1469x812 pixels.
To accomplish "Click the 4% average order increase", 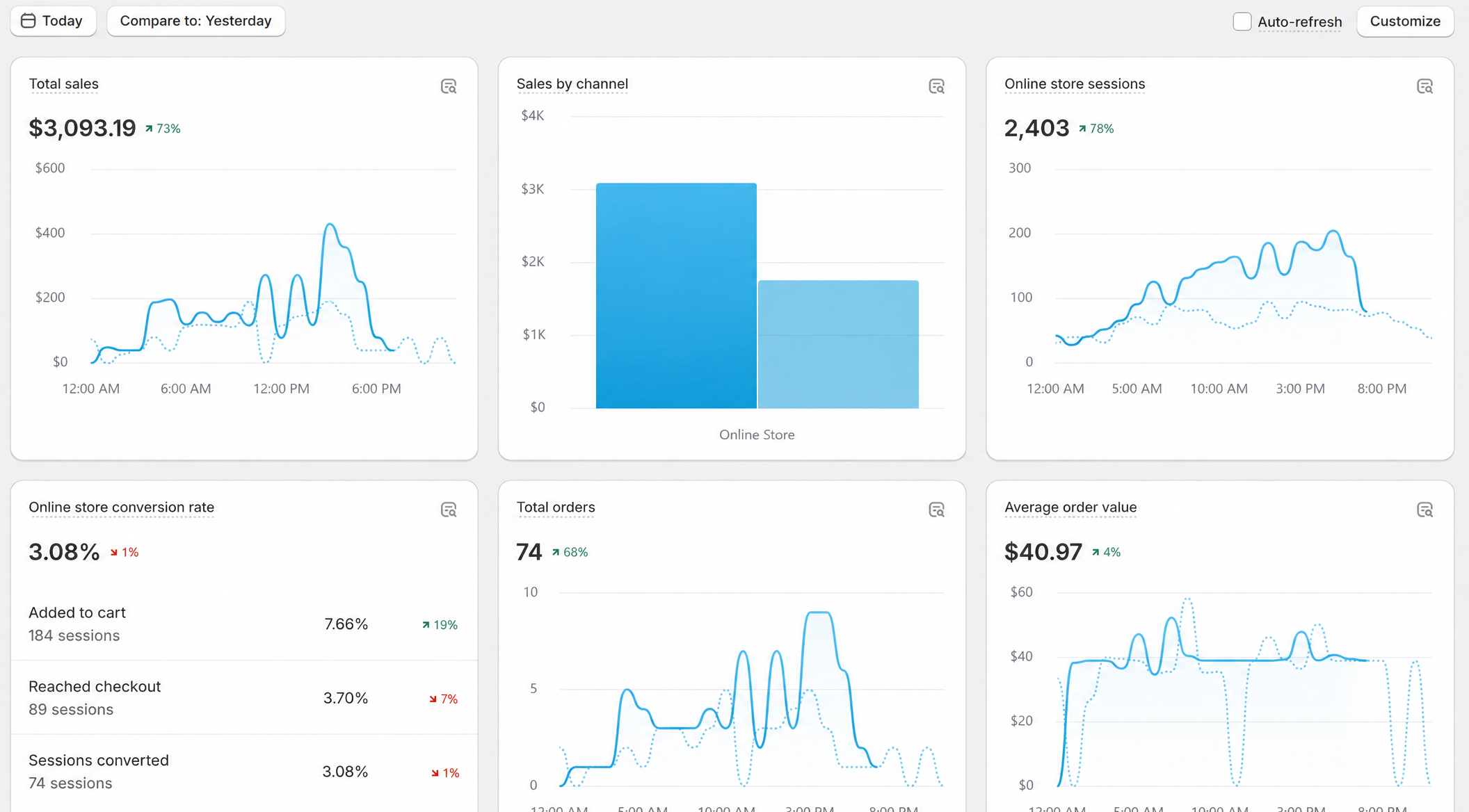I will 1106,552.
